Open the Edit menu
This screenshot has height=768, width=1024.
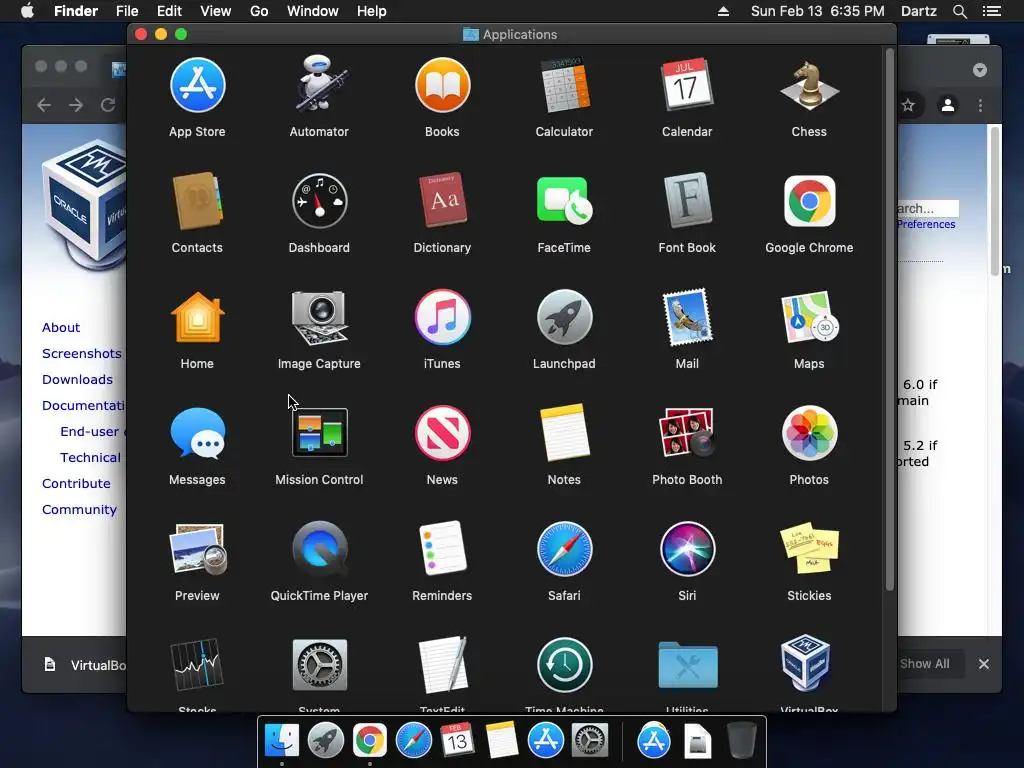(169, 11)
